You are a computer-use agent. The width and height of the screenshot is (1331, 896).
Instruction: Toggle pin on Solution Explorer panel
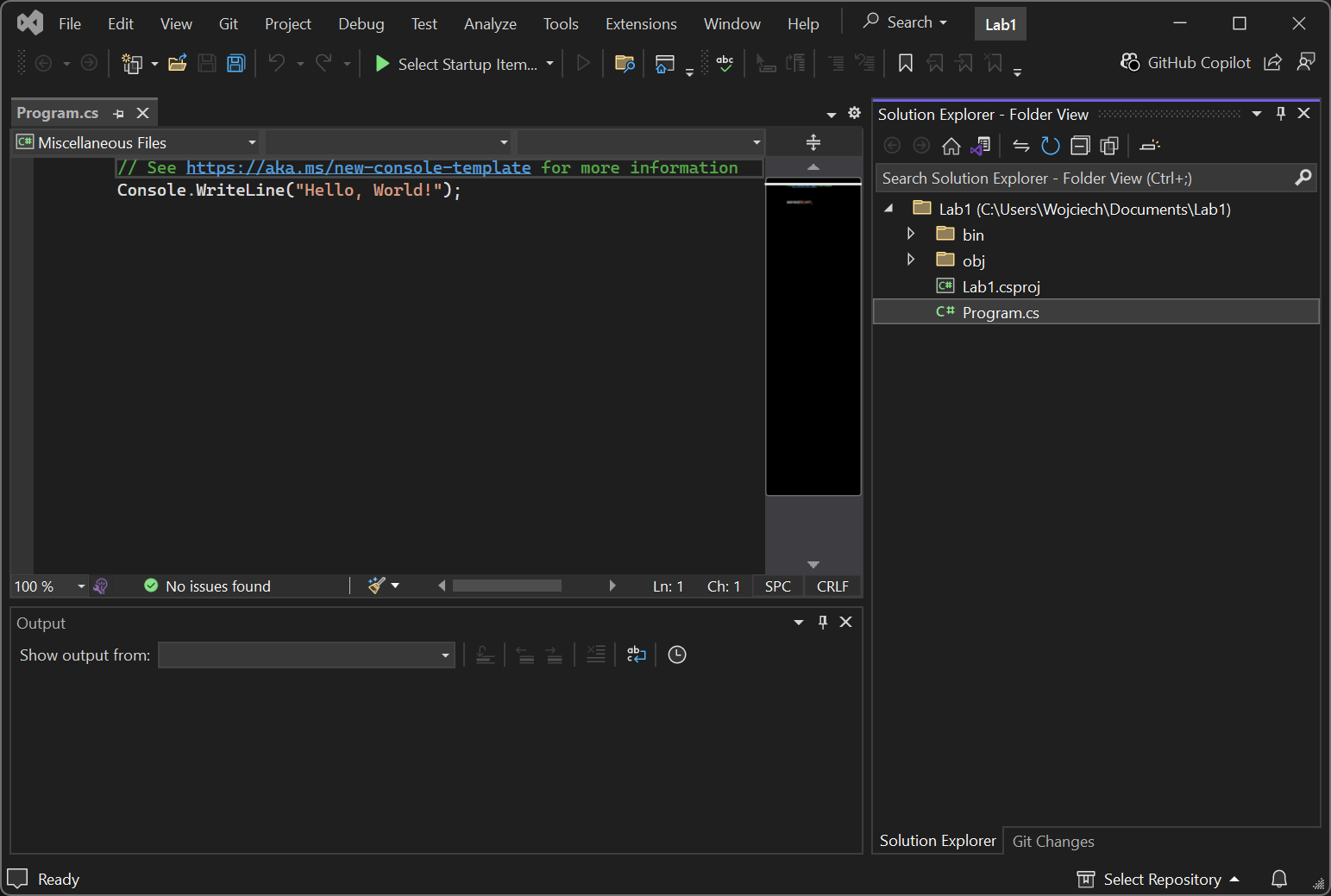pos(1280,114)
